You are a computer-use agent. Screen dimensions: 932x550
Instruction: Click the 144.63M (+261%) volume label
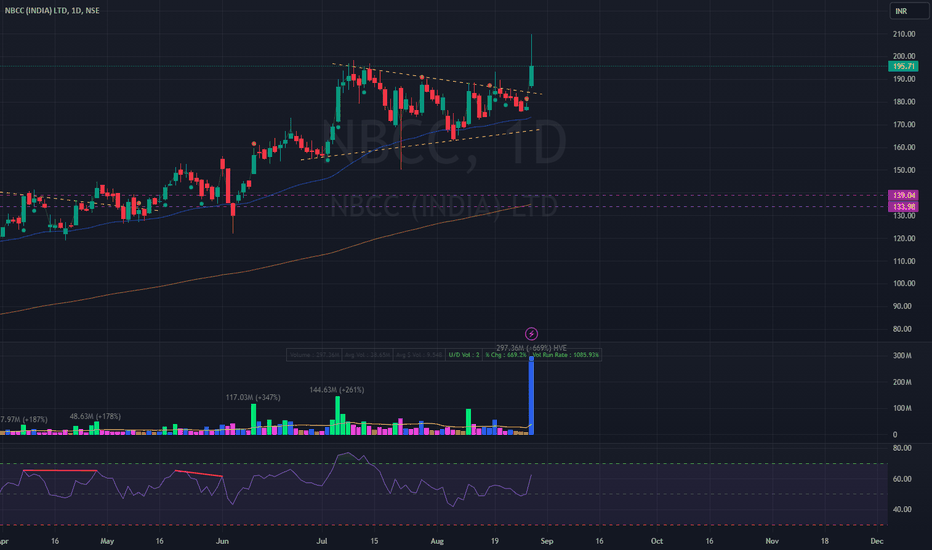pyautogui.click(x=336, y=390)
